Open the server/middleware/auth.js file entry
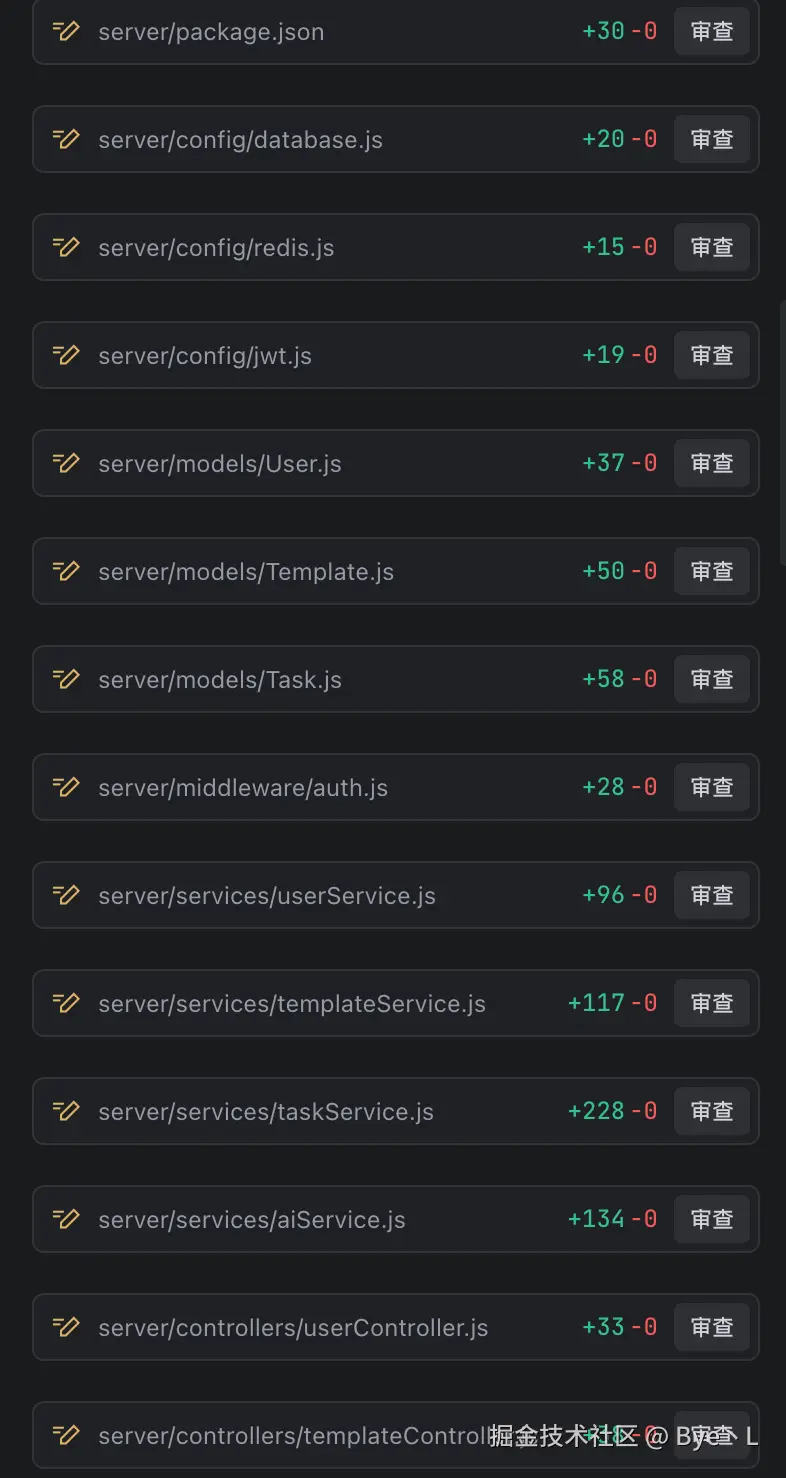 click(243, 788)
